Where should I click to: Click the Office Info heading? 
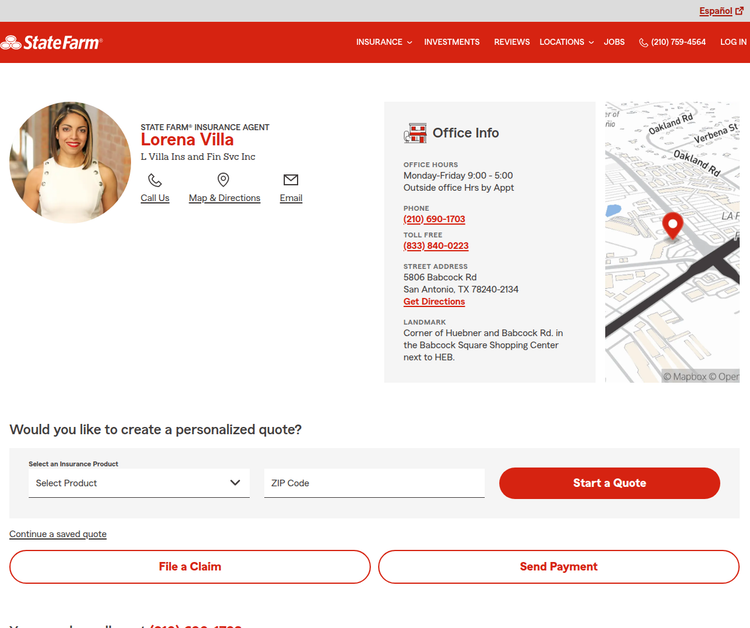tap(466, 133)
